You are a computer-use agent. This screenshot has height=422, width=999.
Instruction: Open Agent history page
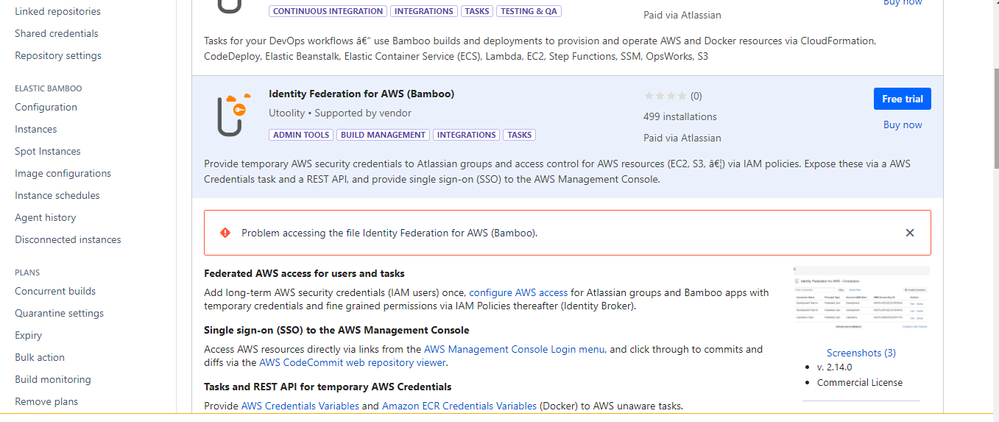click(x=45, y=217)
